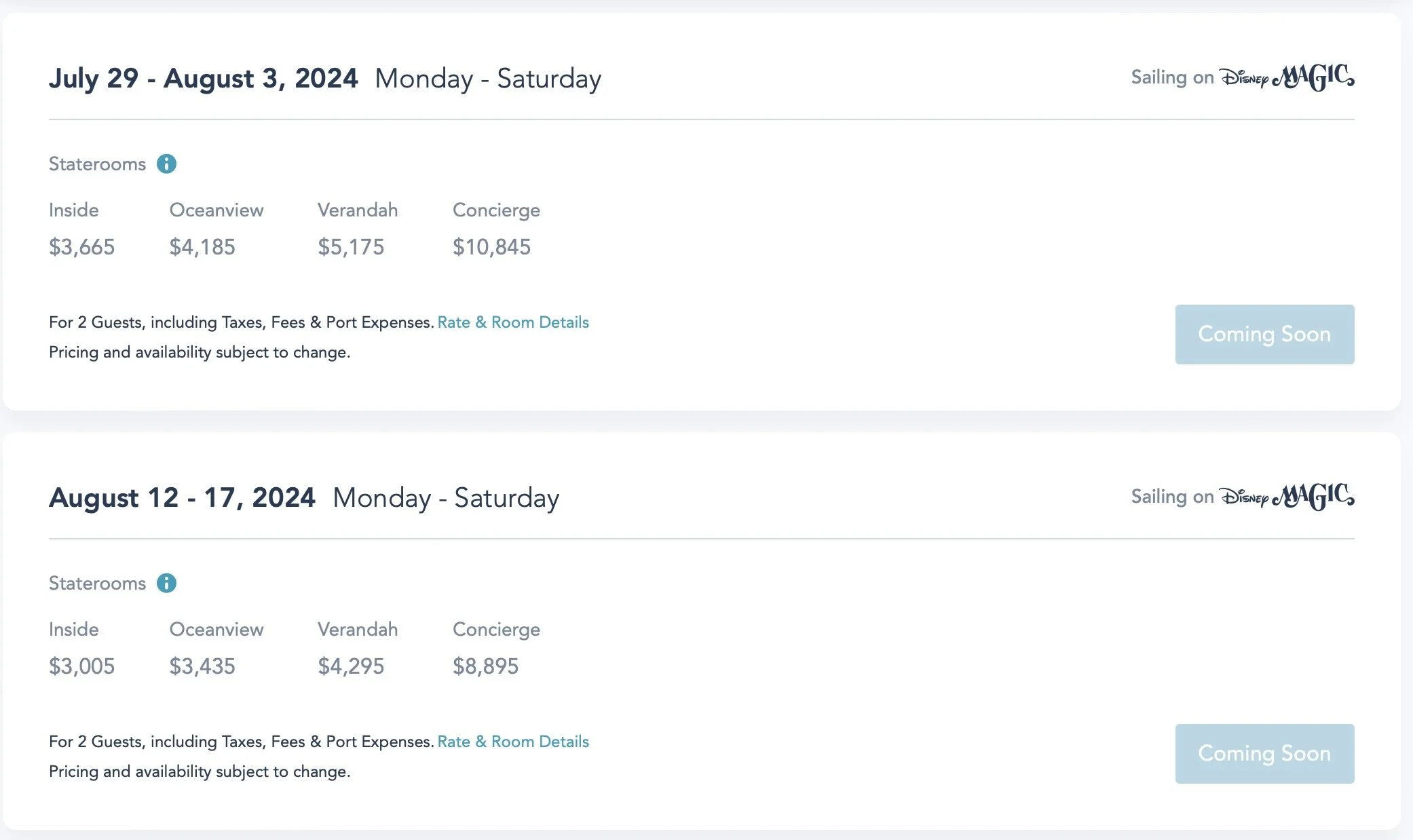Click the Staterooms info icon for July 29 sailing

[166, 164]
